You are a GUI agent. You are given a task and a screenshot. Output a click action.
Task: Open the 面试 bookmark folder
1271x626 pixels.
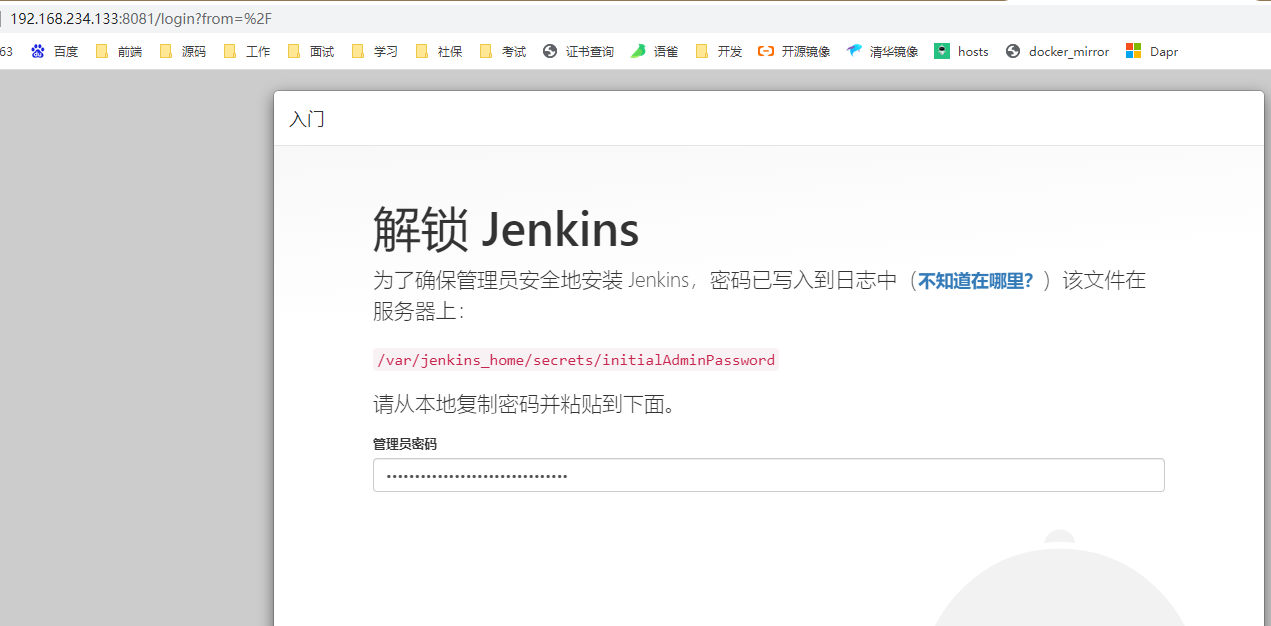click(310, 51)
